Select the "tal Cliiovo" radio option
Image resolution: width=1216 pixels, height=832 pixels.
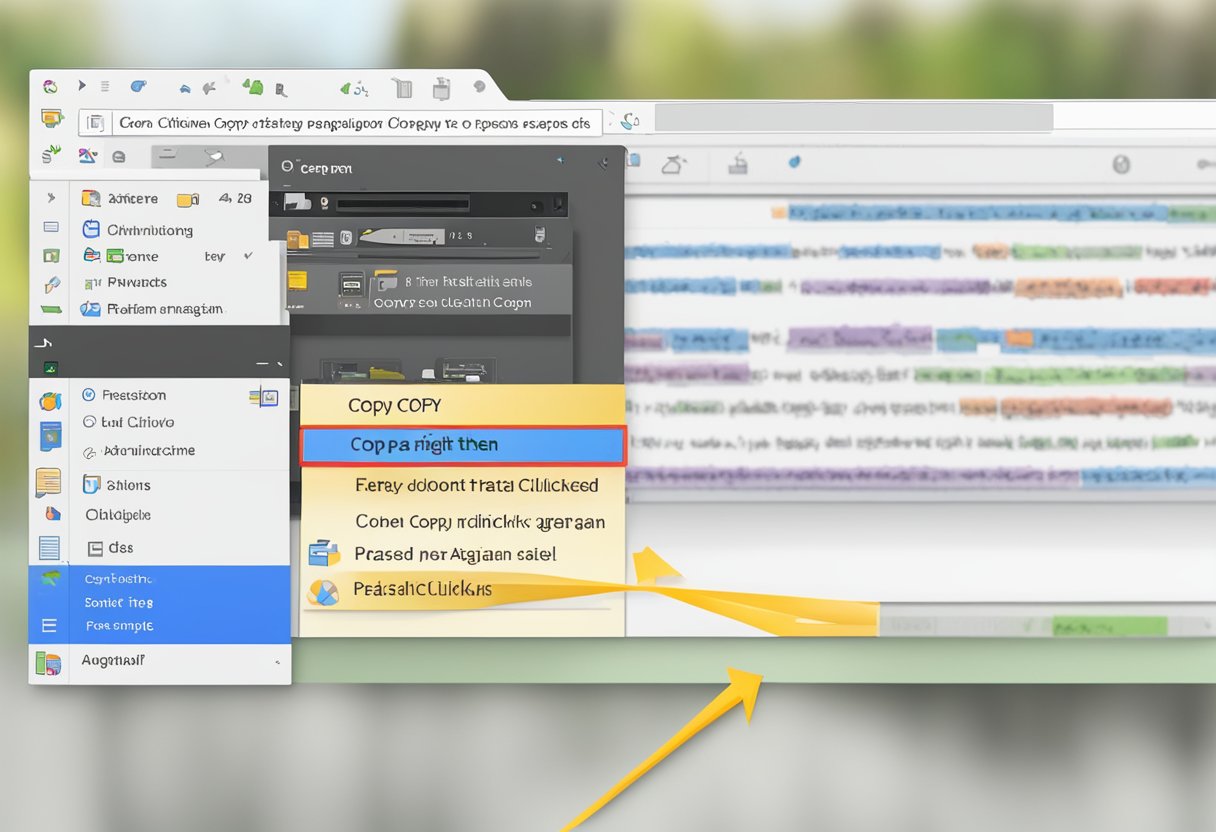point(89,422)
